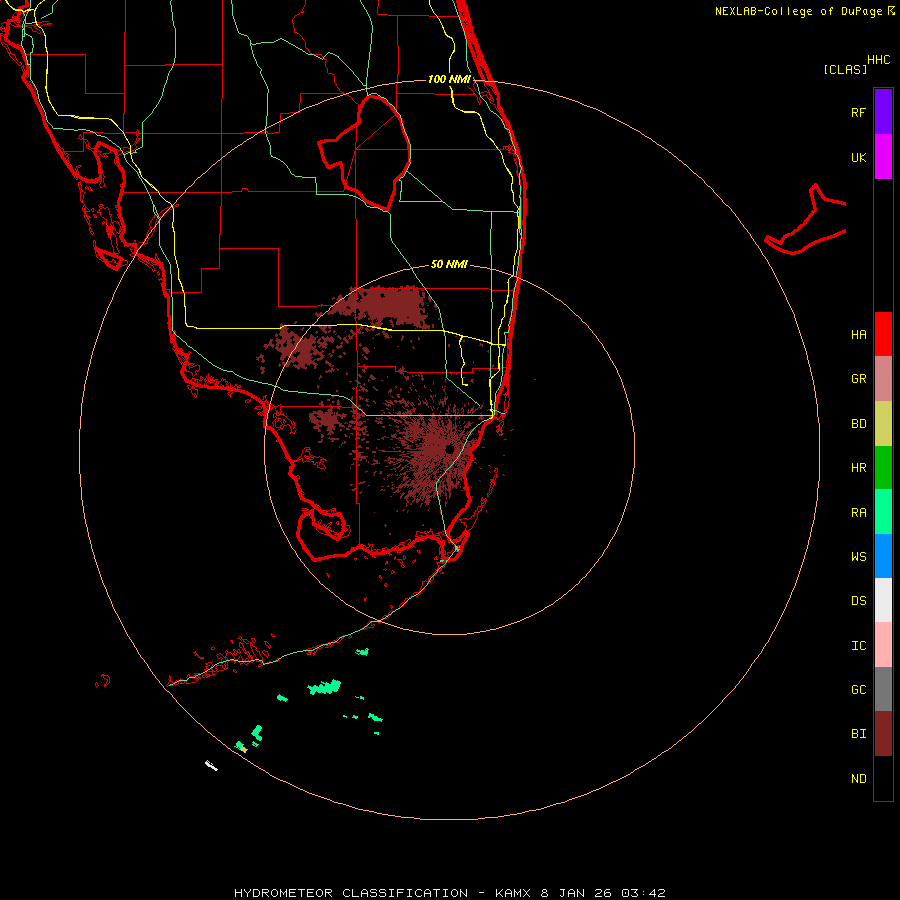Screen dimensions: 900x900
Task: Click the "ND" legend label
Action: click(858, 779)
